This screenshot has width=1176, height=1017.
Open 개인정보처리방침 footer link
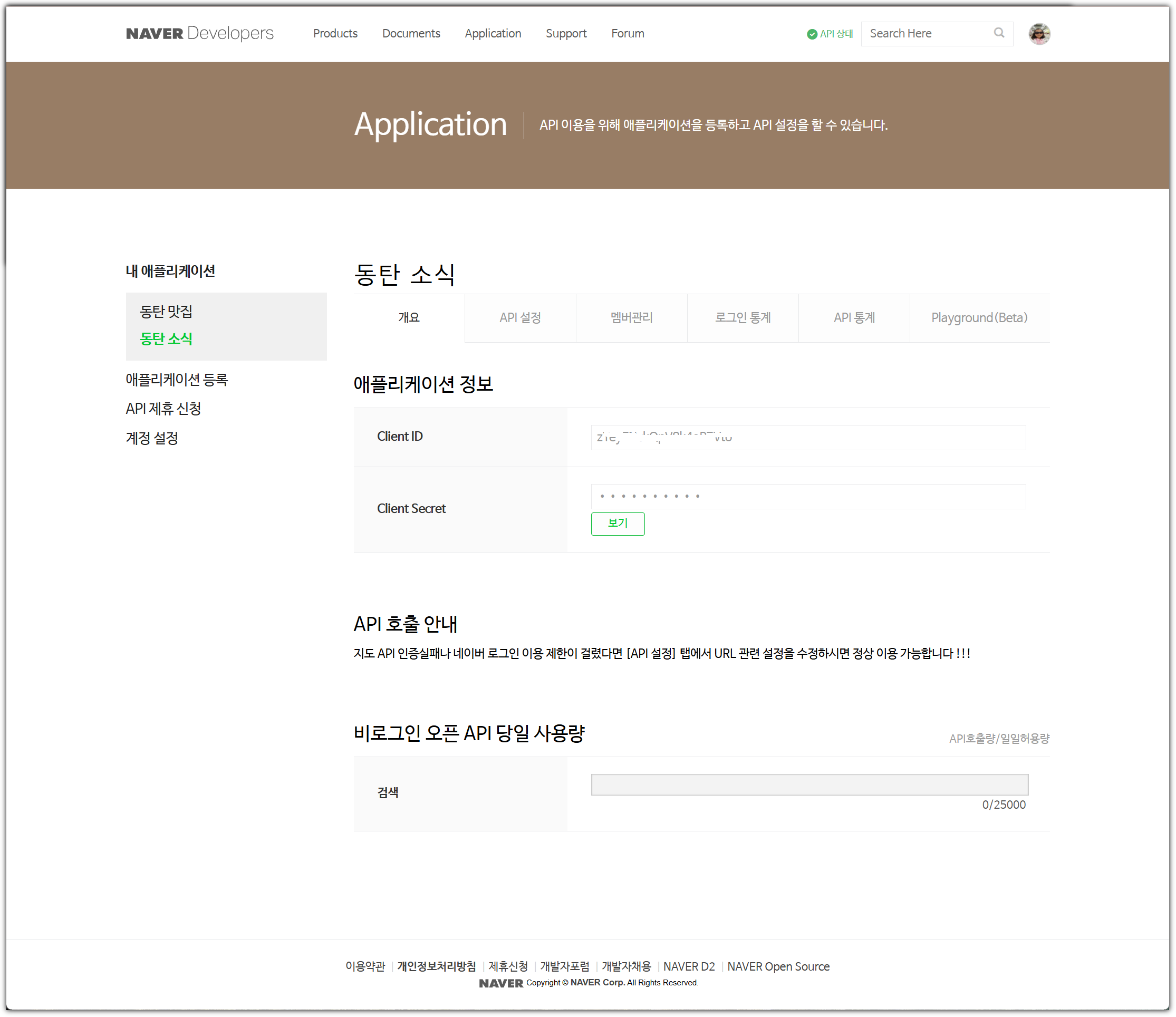(437, 966)
